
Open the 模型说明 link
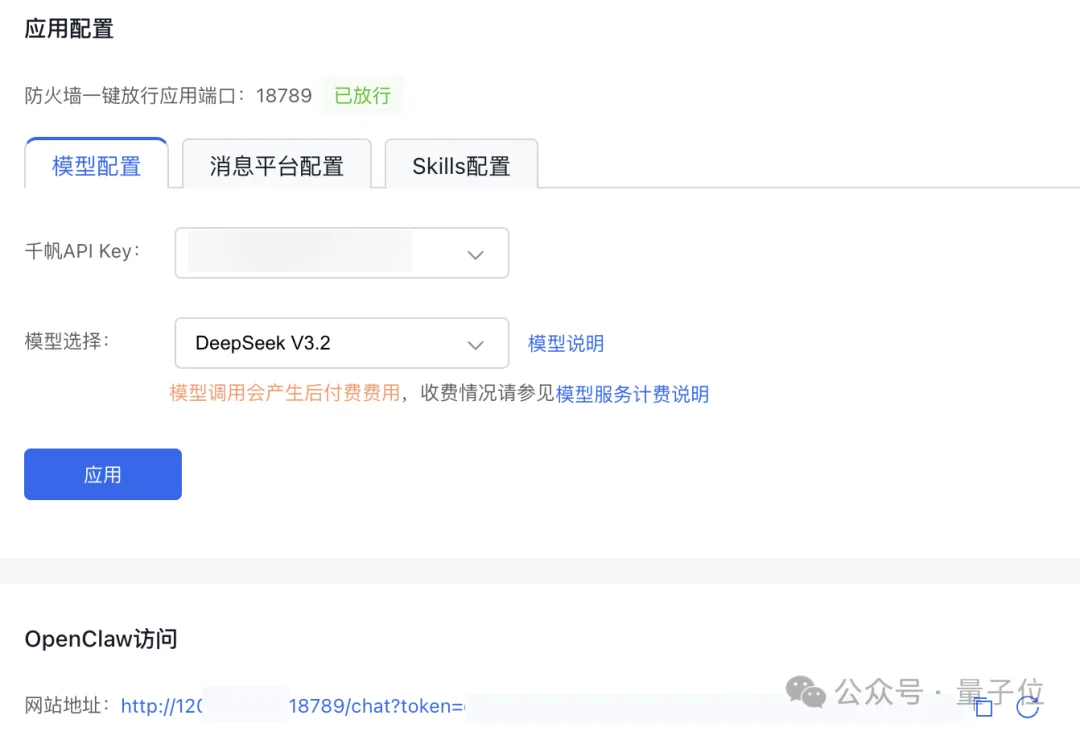click(566, 343)
